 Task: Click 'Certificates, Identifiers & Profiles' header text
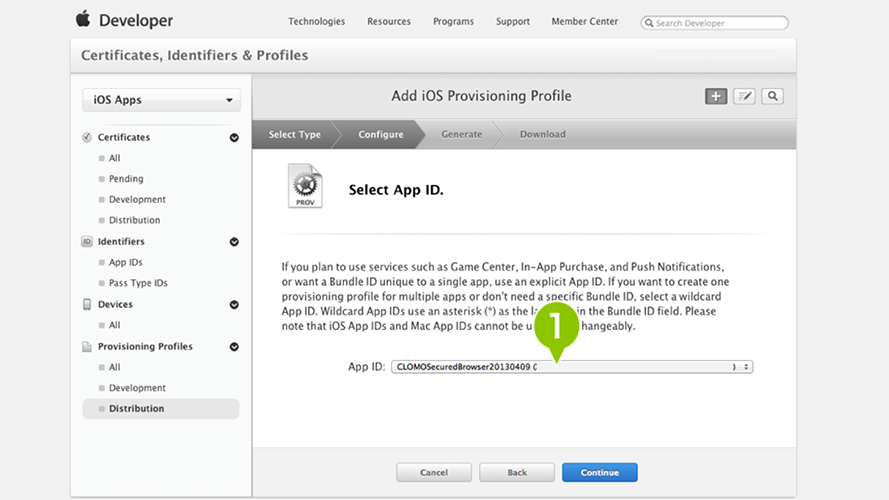(x=194, y=55)
